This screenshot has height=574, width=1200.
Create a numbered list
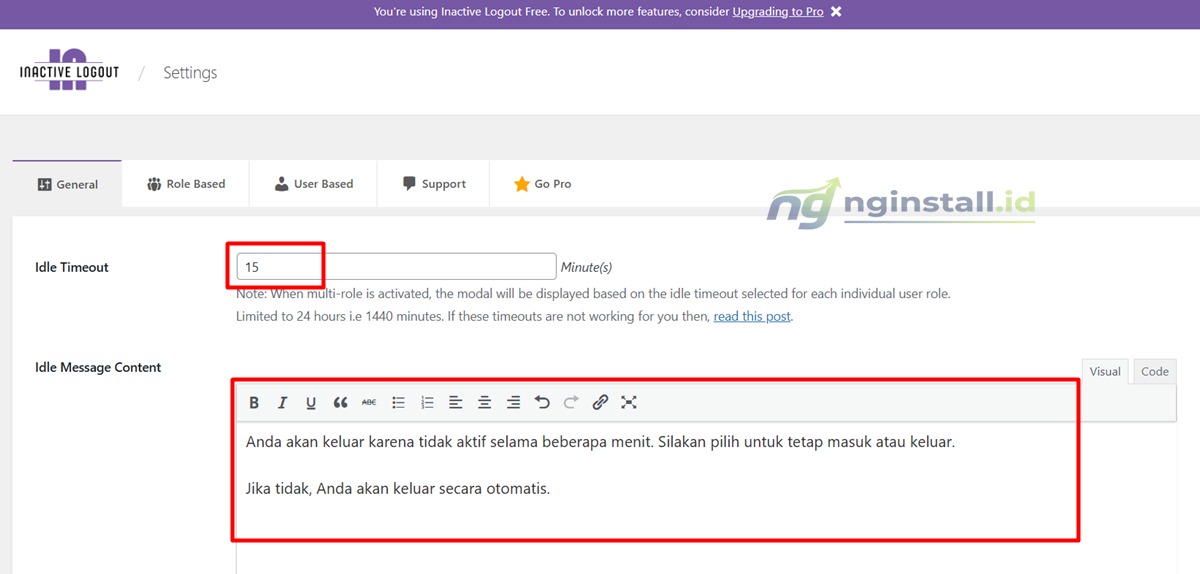(x=427, y=402)
